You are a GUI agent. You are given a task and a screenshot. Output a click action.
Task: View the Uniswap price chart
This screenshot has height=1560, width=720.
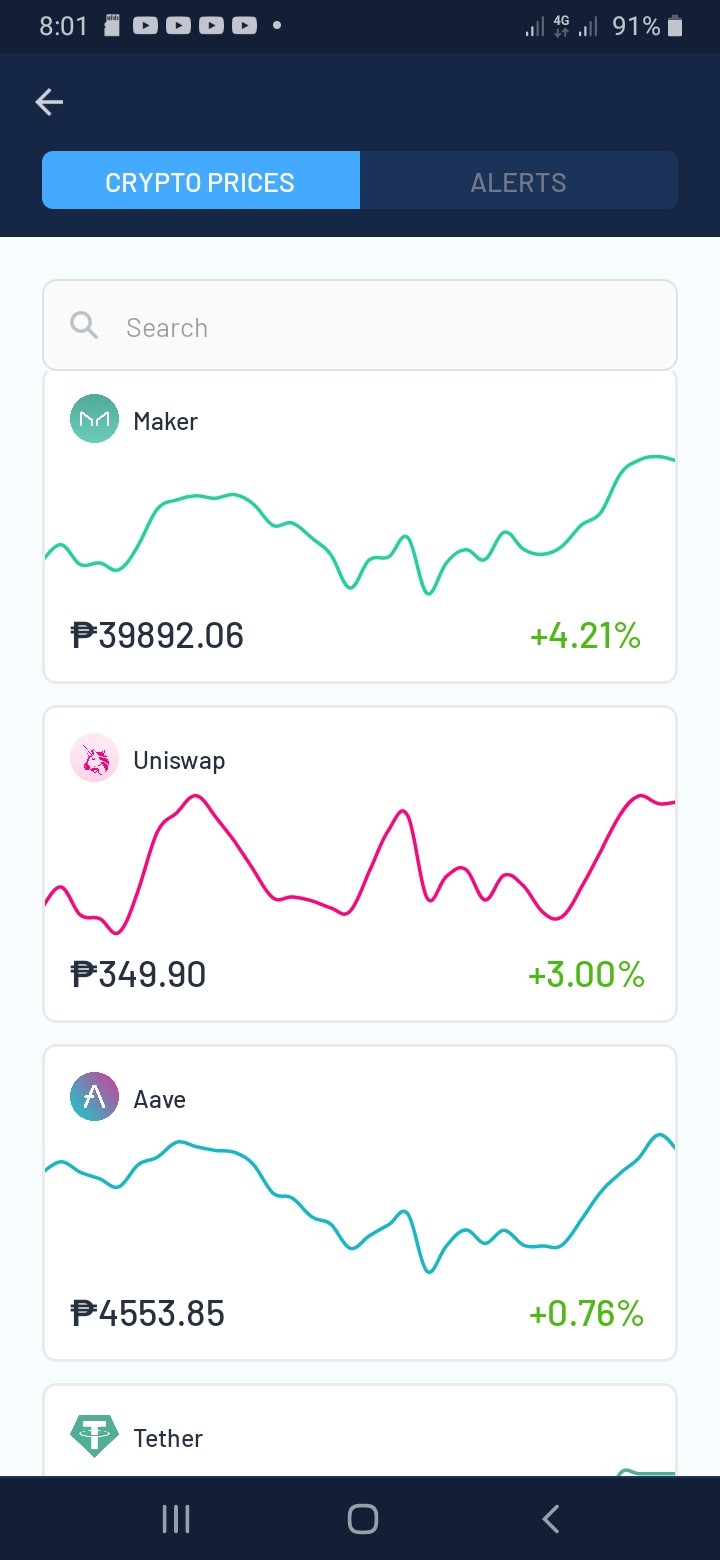click(360, 865)
